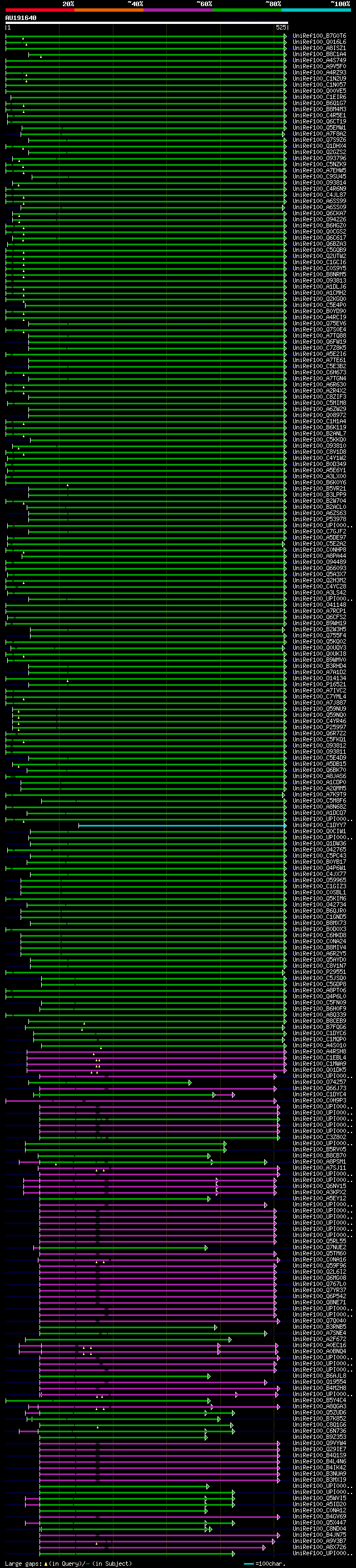Open hit UniRef100_A9V5F0
This screenshot has width=356, height=1568.
319,67
